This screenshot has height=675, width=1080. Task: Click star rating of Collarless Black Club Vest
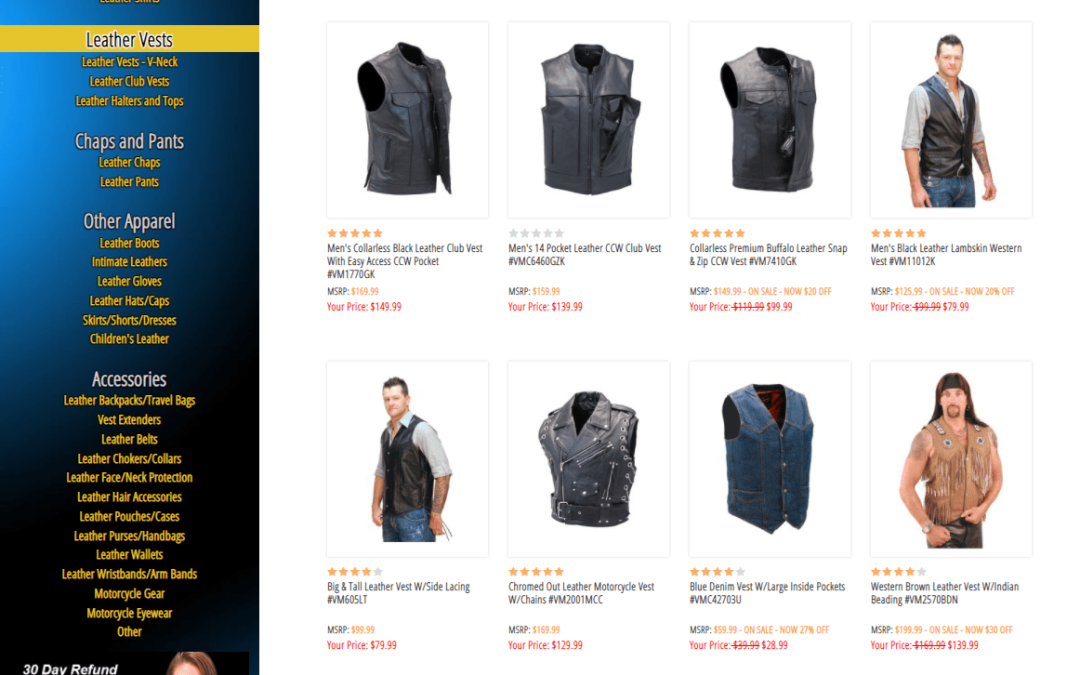coord(355,233)
